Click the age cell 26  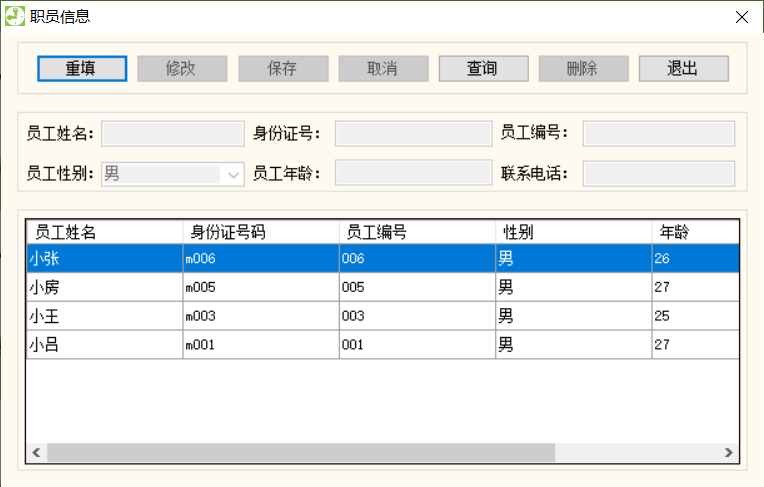pos(696,258)
